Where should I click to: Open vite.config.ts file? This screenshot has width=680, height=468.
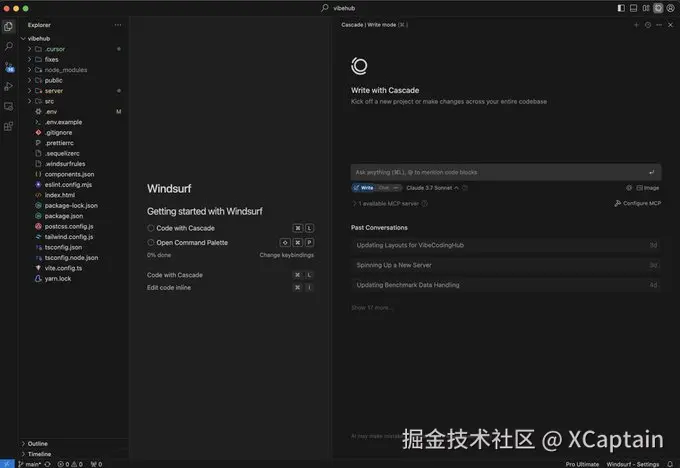63,268
